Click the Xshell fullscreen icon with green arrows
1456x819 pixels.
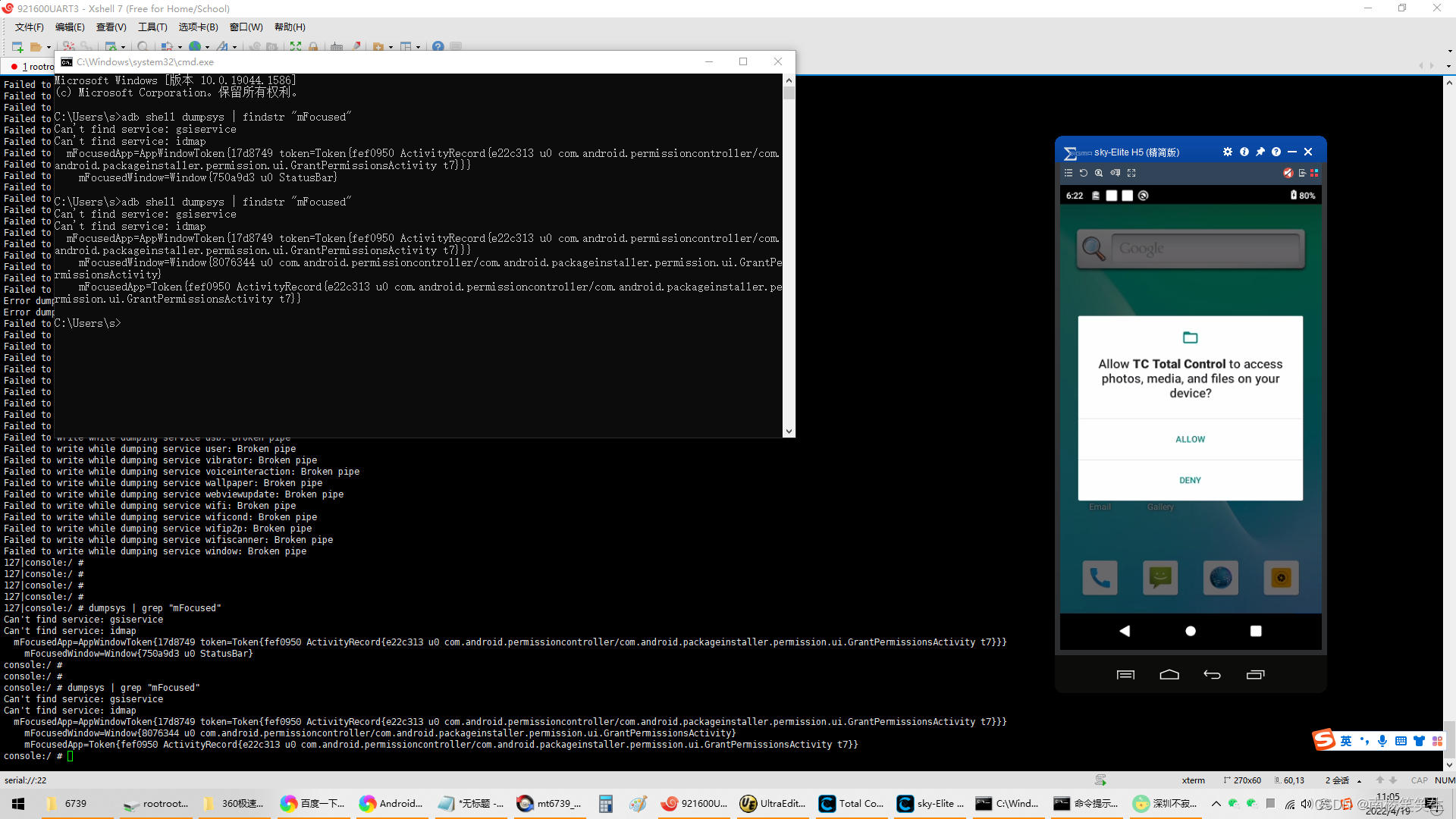point(296,47)
